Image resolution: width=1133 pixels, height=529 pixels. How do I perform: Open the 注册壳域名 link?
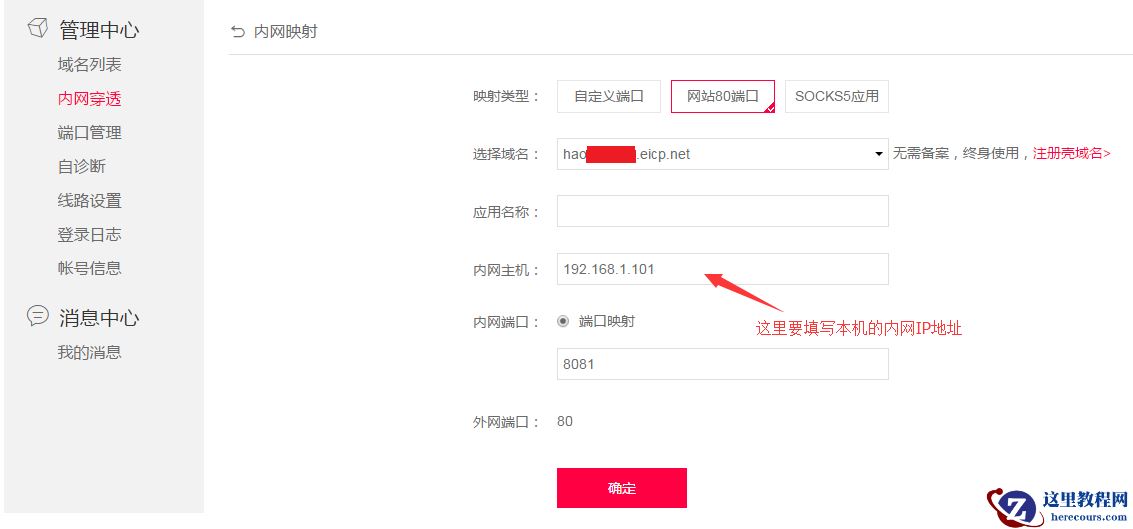[x=1072, y=153]
